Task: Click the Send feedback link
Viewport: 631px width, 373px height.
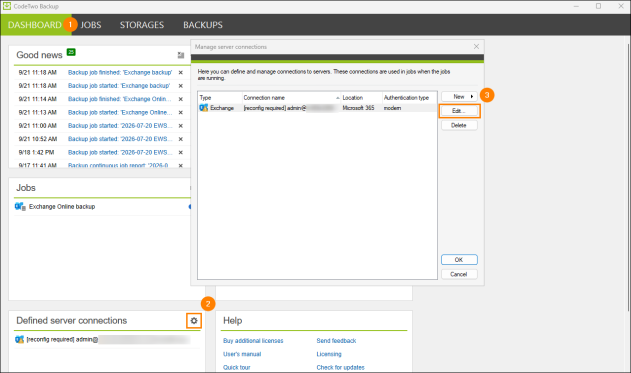Action: (x=336, y=341)
